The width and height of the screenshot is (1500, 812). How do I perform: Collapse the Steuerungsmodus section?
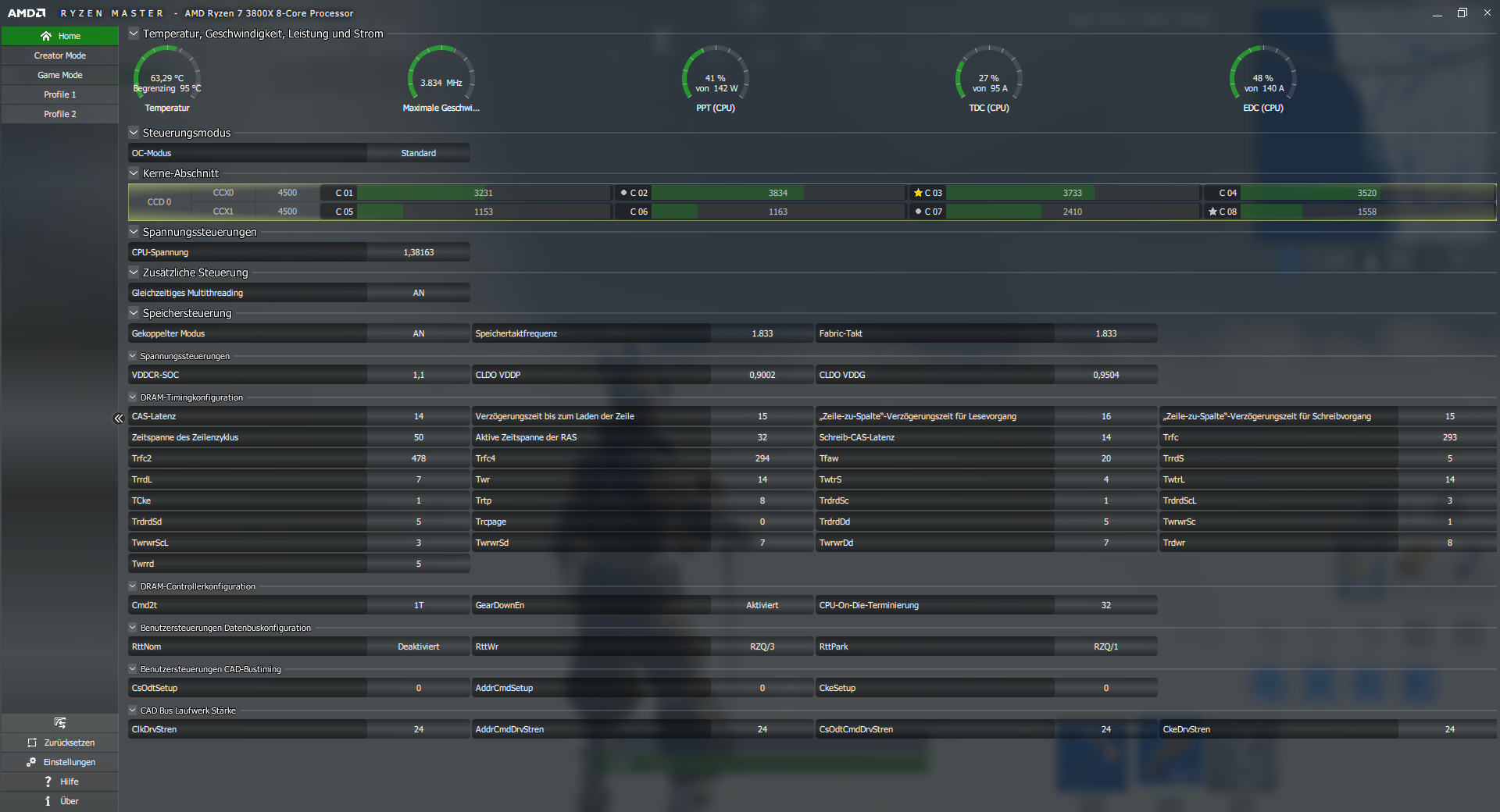134,133
